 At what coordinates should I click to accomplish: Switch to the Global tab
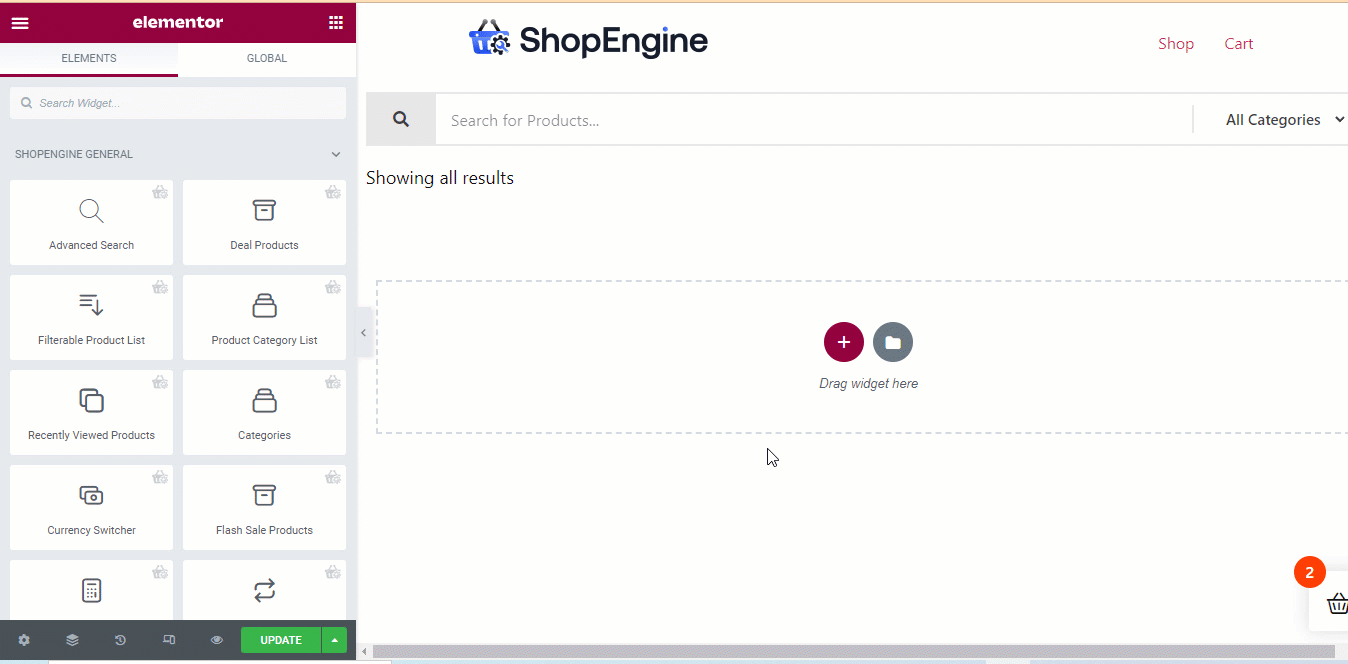coord(267,58)
